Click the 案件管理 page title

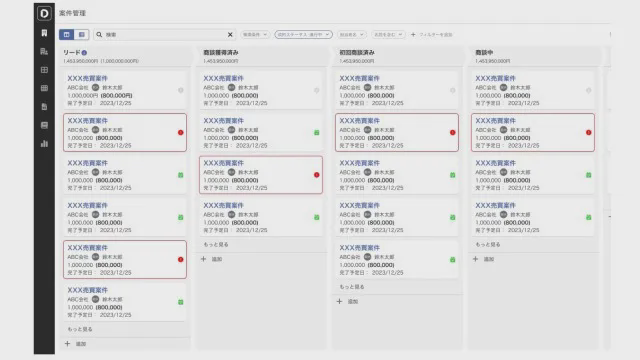tap(72, 13)
